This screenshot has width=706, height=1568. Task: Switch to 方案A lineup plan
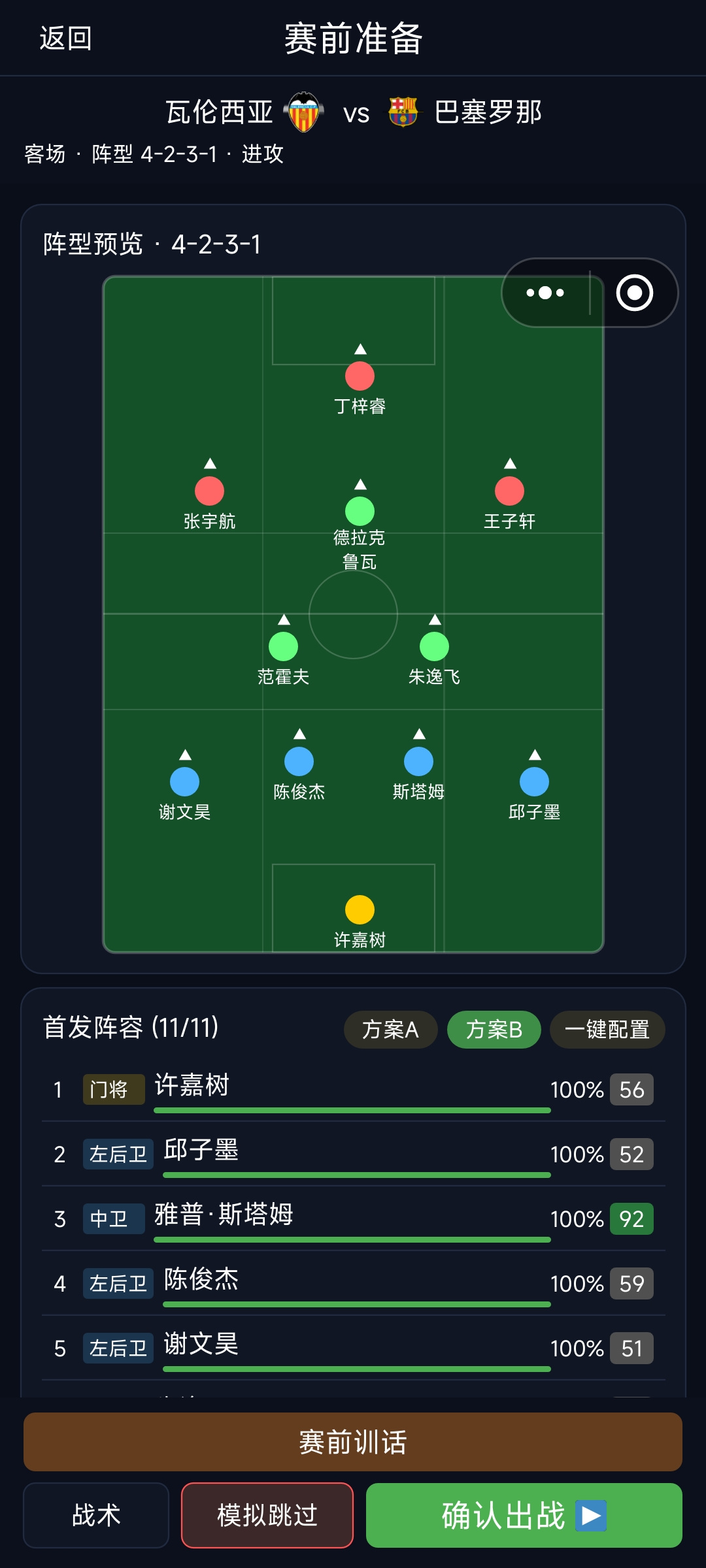pos(390,1030)
